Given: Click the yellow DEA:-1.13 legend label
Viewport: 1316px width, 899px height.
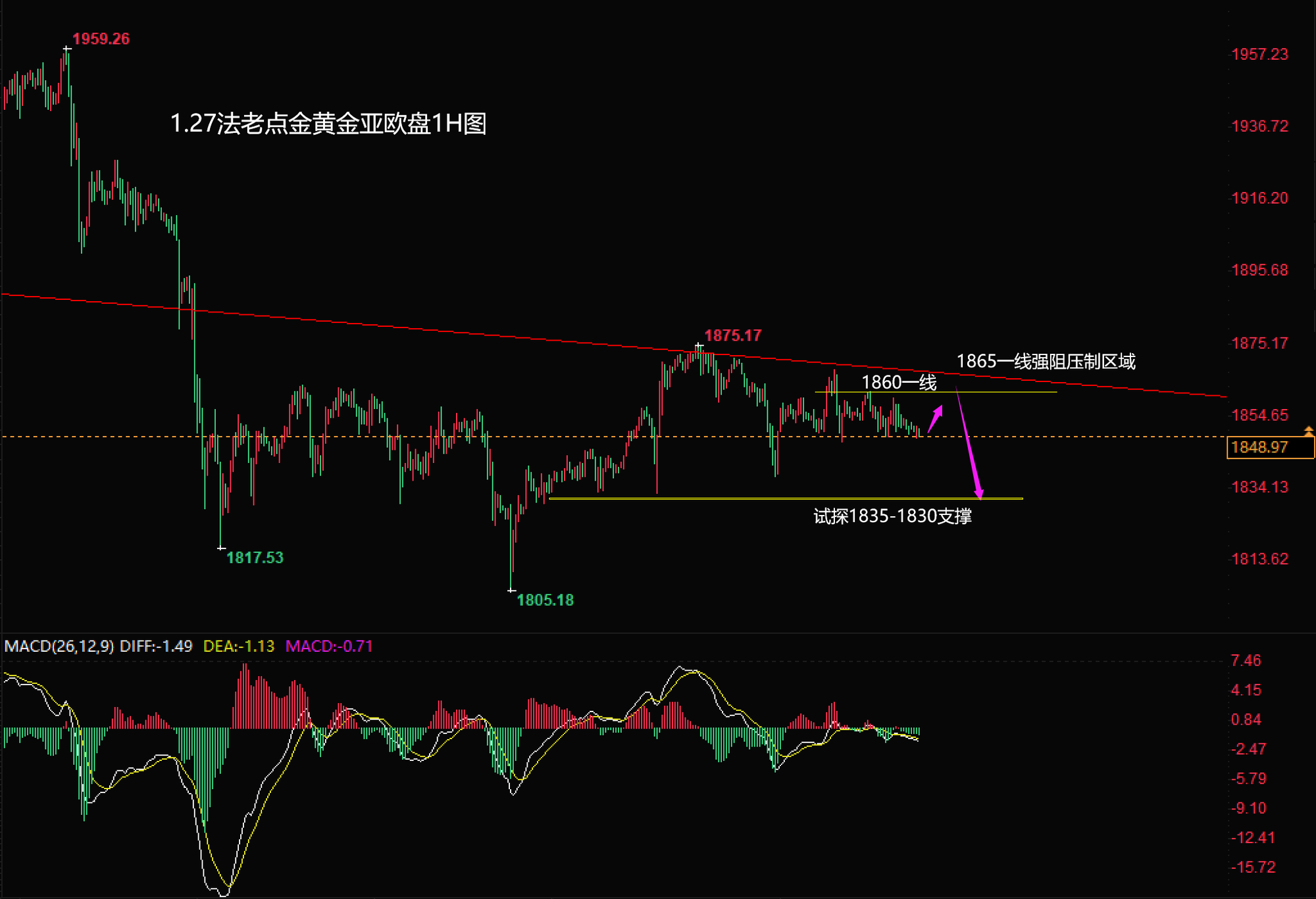Looking at the screenshot, I should (x=238, y=646).
